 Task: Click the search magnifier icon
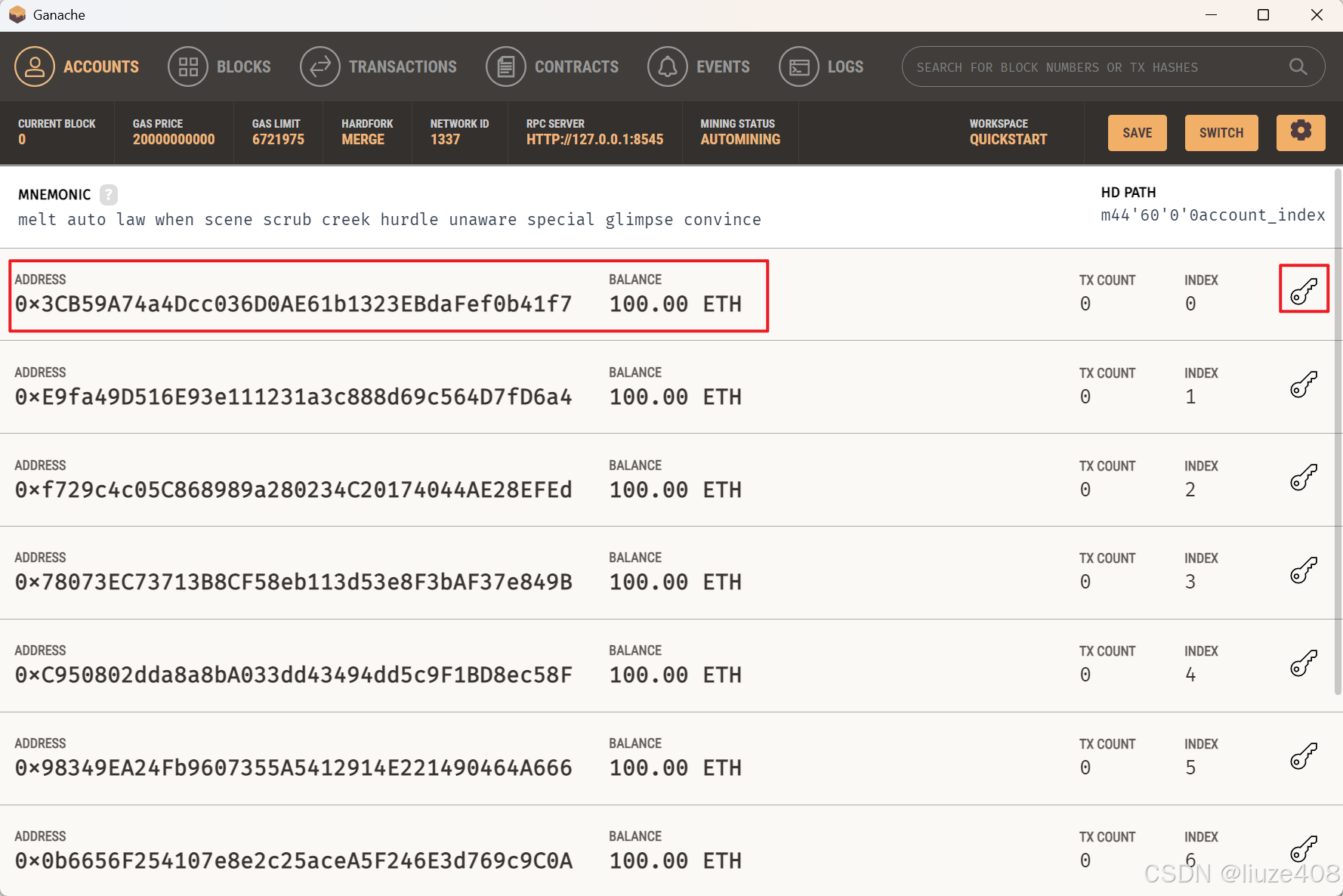coord(1298,66)
